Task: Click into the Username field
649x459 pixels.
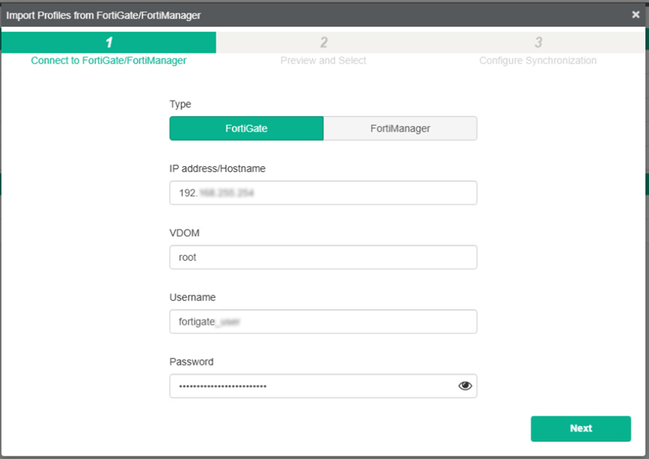Action: pyautogui.click(x=323, y=322)
